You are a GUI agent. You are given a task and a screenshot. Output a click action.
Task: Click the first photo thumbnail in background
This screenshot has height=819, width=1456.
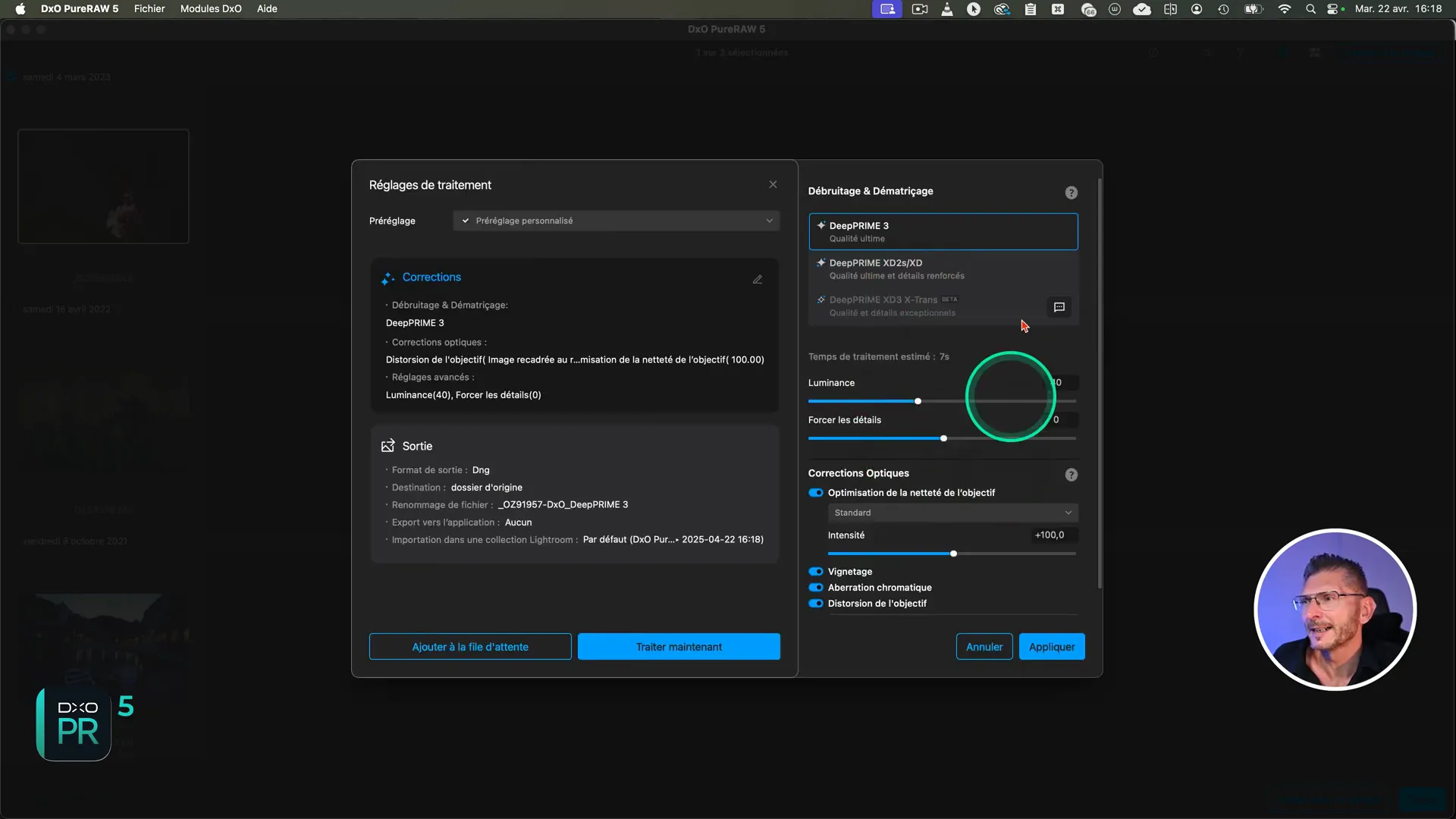(x=103, y=187)
